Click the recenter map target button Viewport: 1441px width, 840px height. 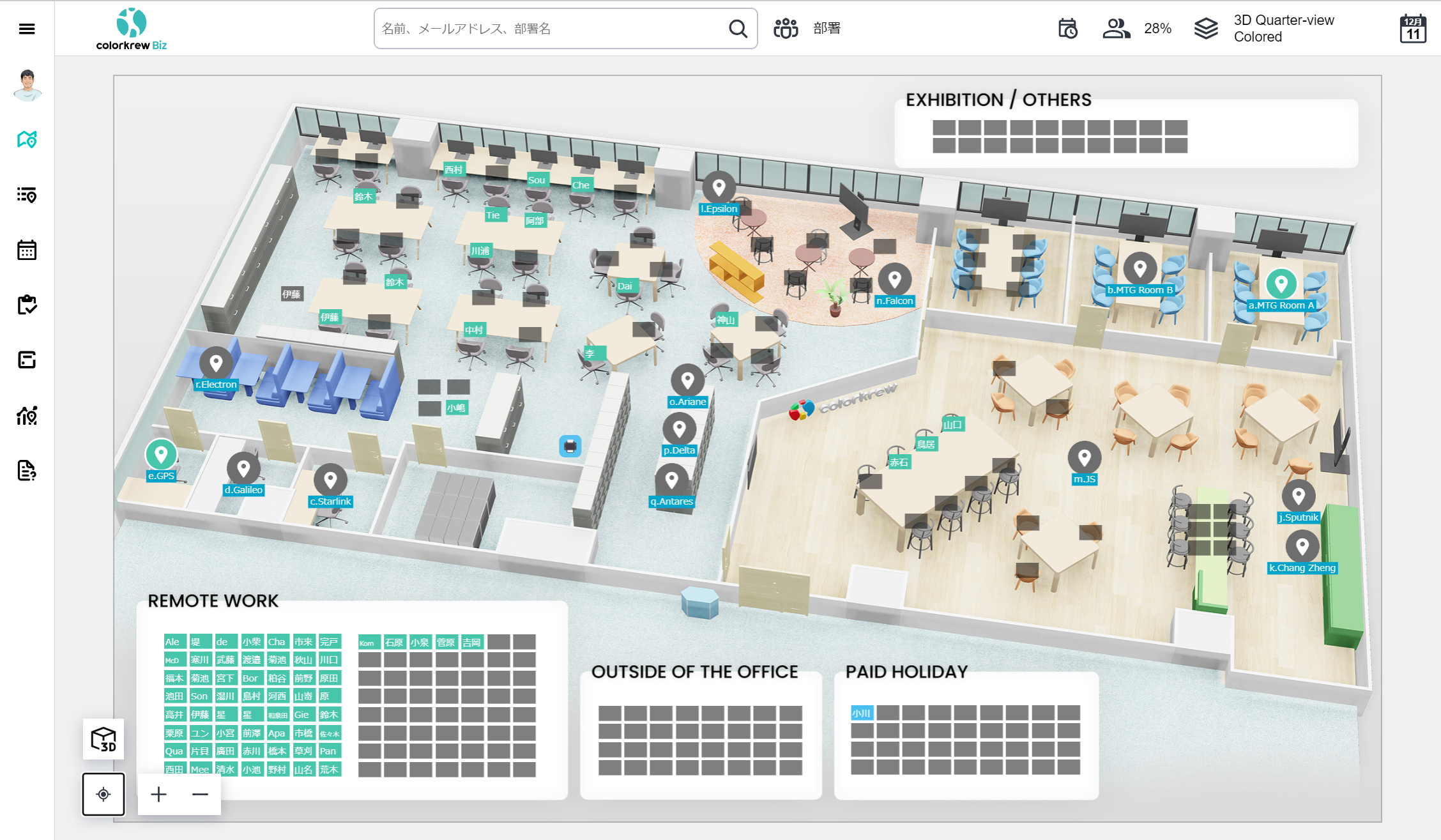pos(103,794)
